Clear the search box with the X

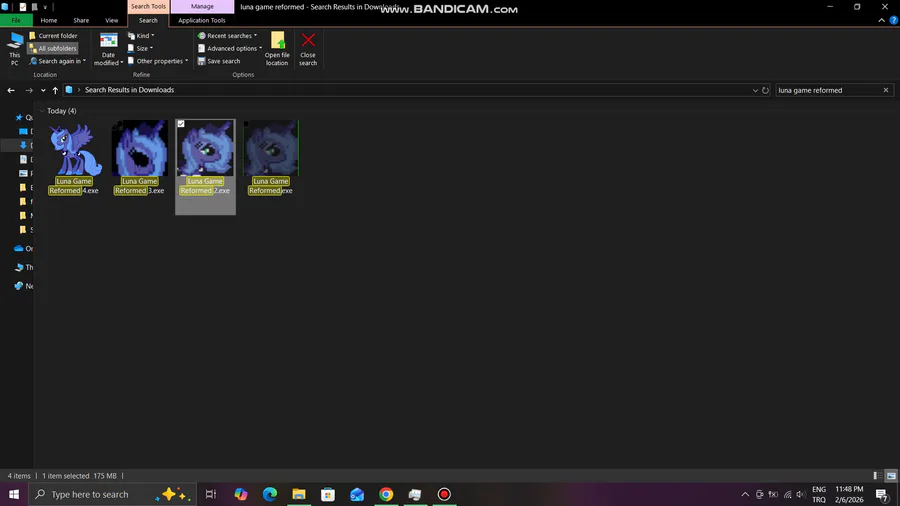[886, 90]
